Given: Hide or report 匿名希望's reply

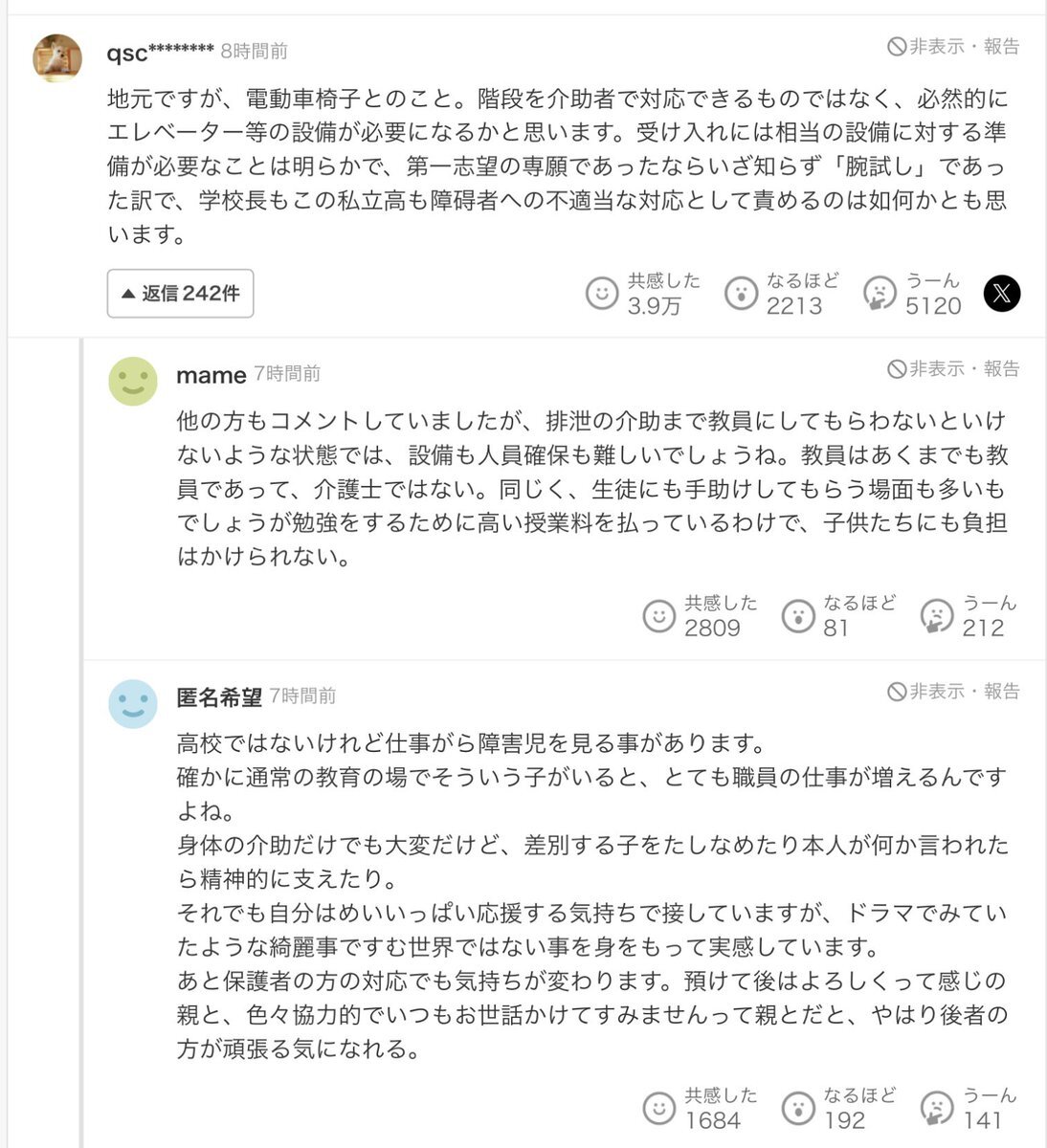Looking at the screenshot, I should click(x=953, y=691).
